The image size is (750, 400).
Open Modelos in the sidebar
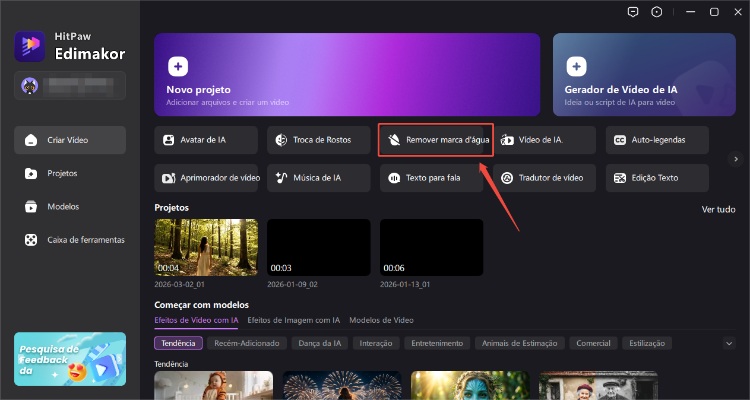click(x=70, y=207)
